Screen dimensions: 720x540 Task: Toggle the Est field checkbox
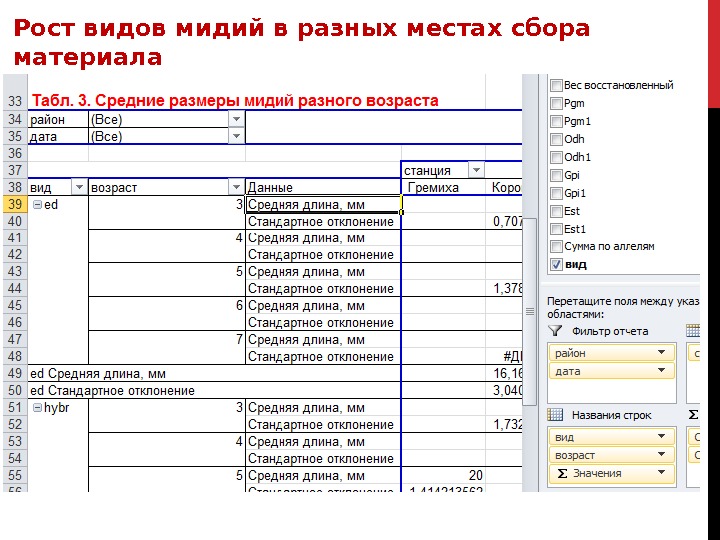556,211
